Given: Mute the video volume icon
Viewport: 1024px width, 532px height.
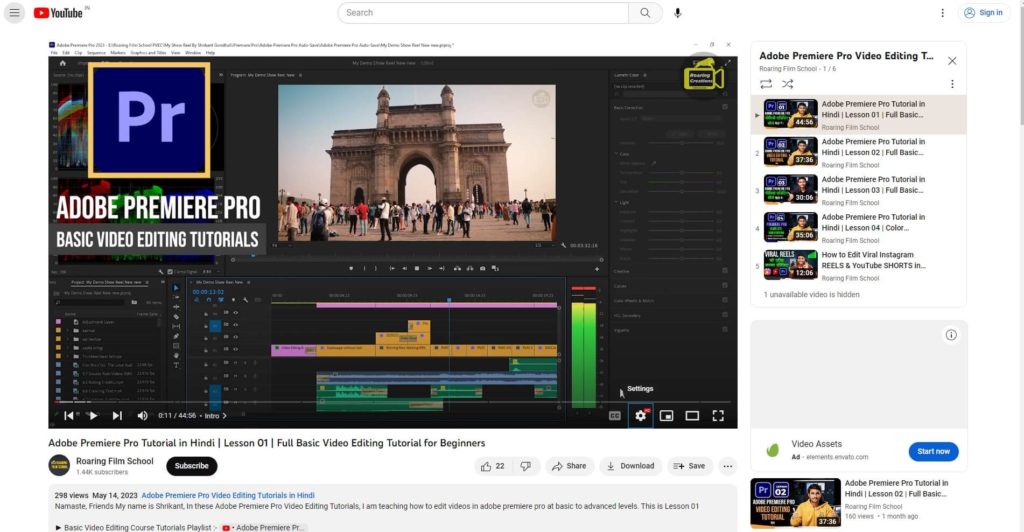Looking at the screenshot, I should (142, 416).
